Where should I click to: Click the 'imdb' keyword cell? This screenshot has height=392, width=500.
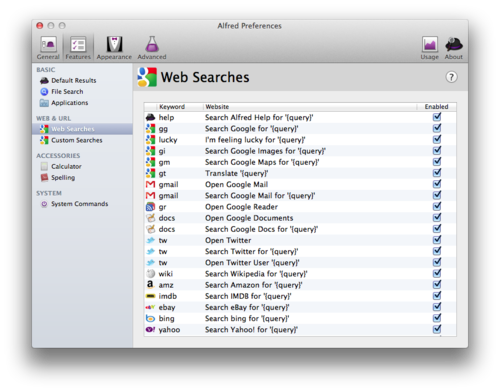168,296
